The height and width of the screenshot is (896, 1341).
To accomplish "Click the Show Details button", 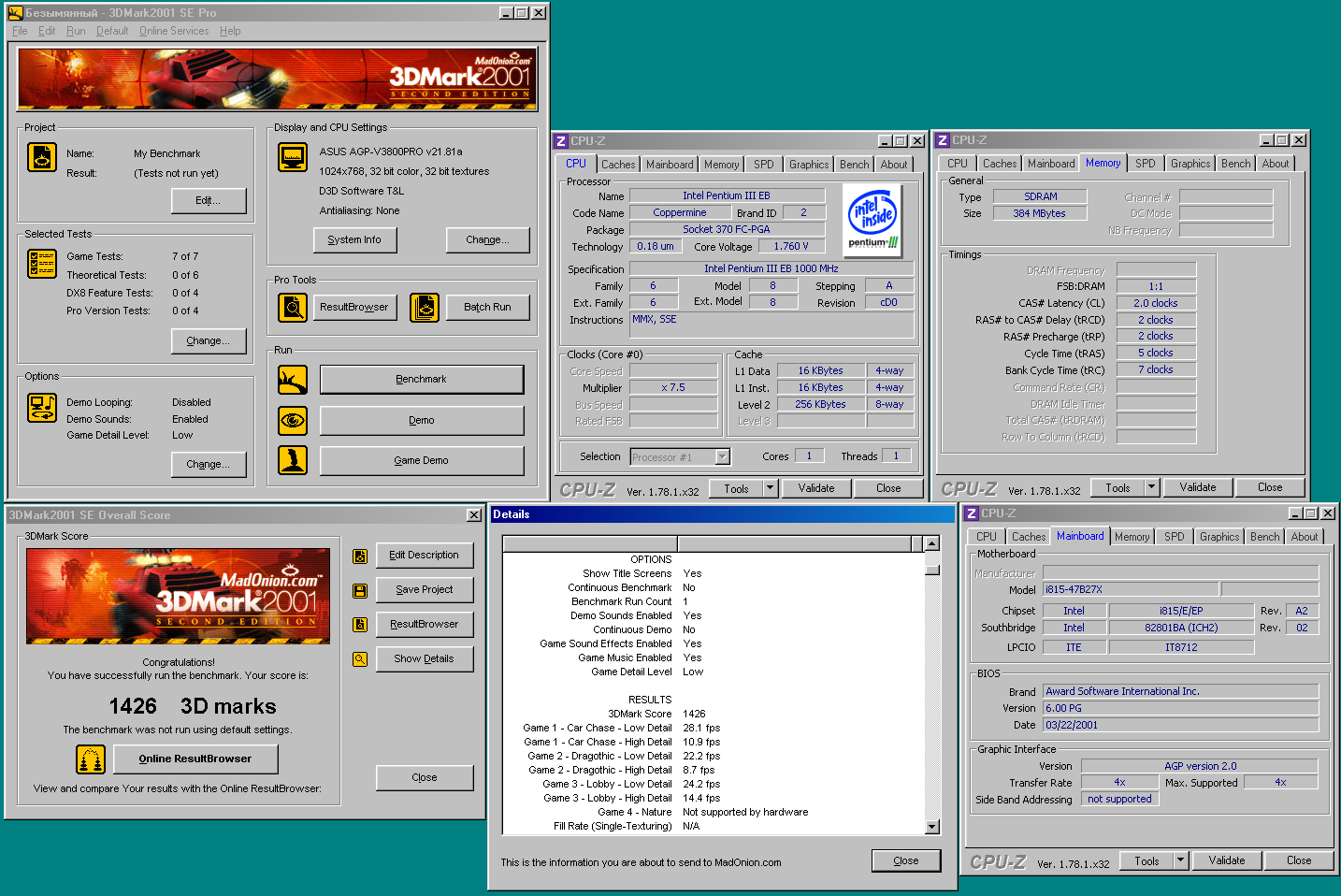I will pyautogui.click(x=425, y=659).
